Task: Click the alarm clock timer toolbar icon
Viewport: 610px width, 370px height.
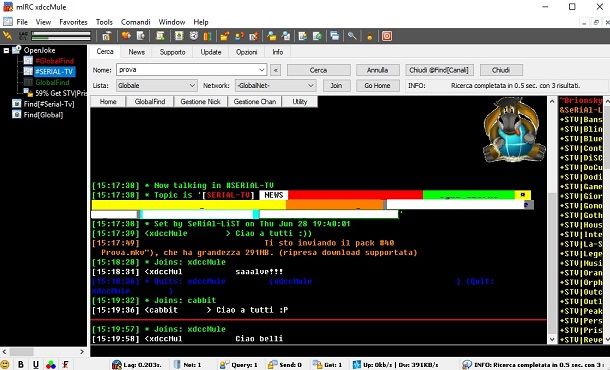Action: point(193,36)
